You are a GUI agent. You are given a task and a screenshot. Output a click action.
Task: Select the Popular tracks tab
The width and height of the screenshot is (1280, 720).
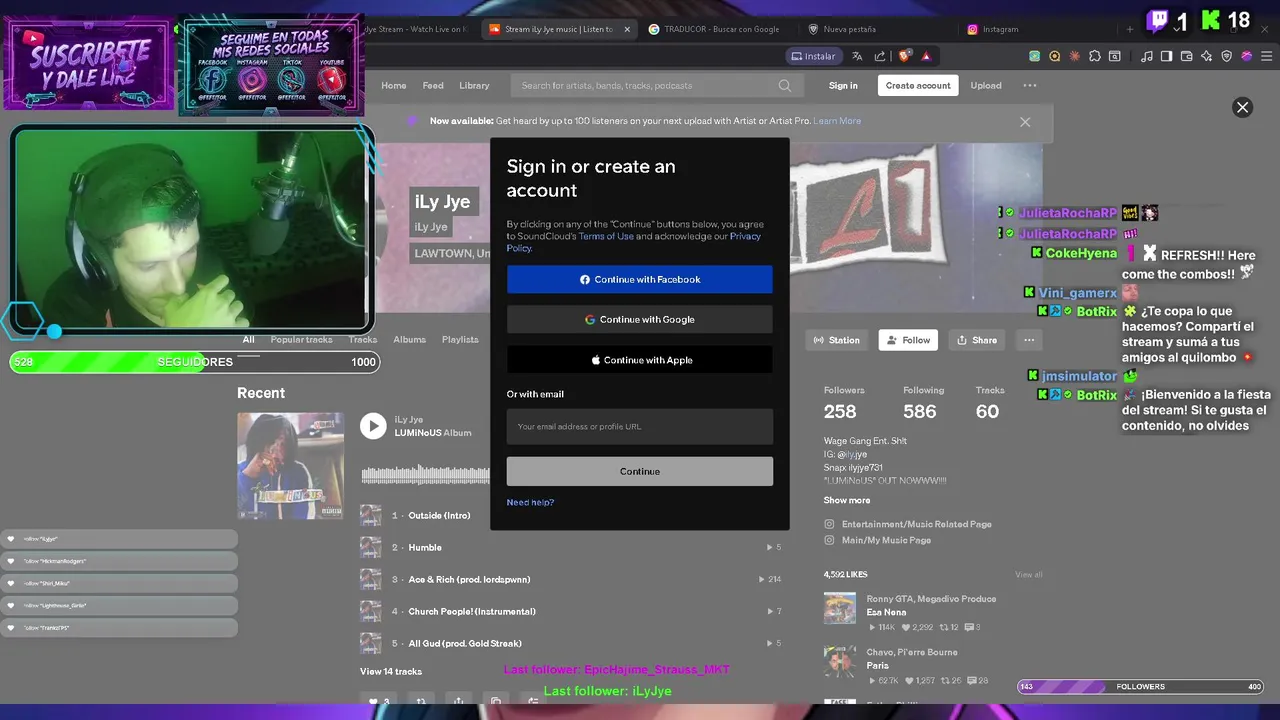click(x=301, y=340)
